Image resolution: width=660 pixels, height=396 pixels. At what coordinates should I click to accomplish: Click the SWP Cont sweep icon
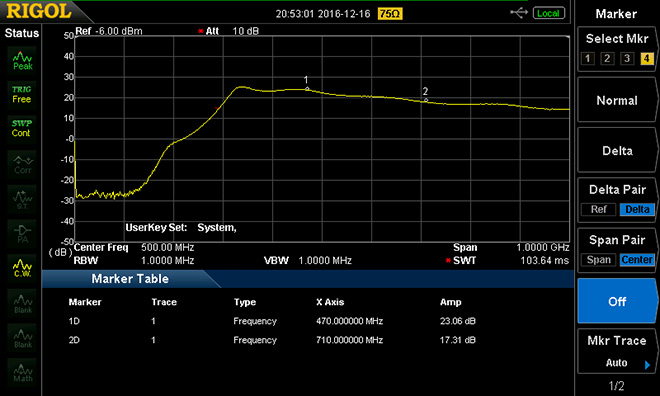click(22, 128)
